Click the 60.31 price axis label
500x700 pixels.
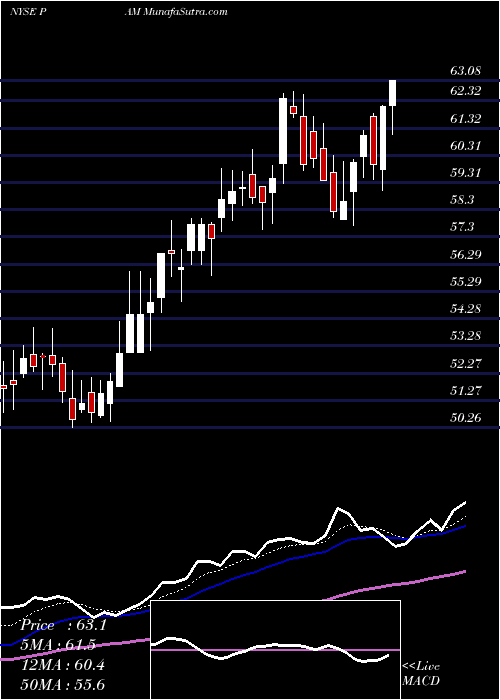pyautogui.click(x=465, y=146)
